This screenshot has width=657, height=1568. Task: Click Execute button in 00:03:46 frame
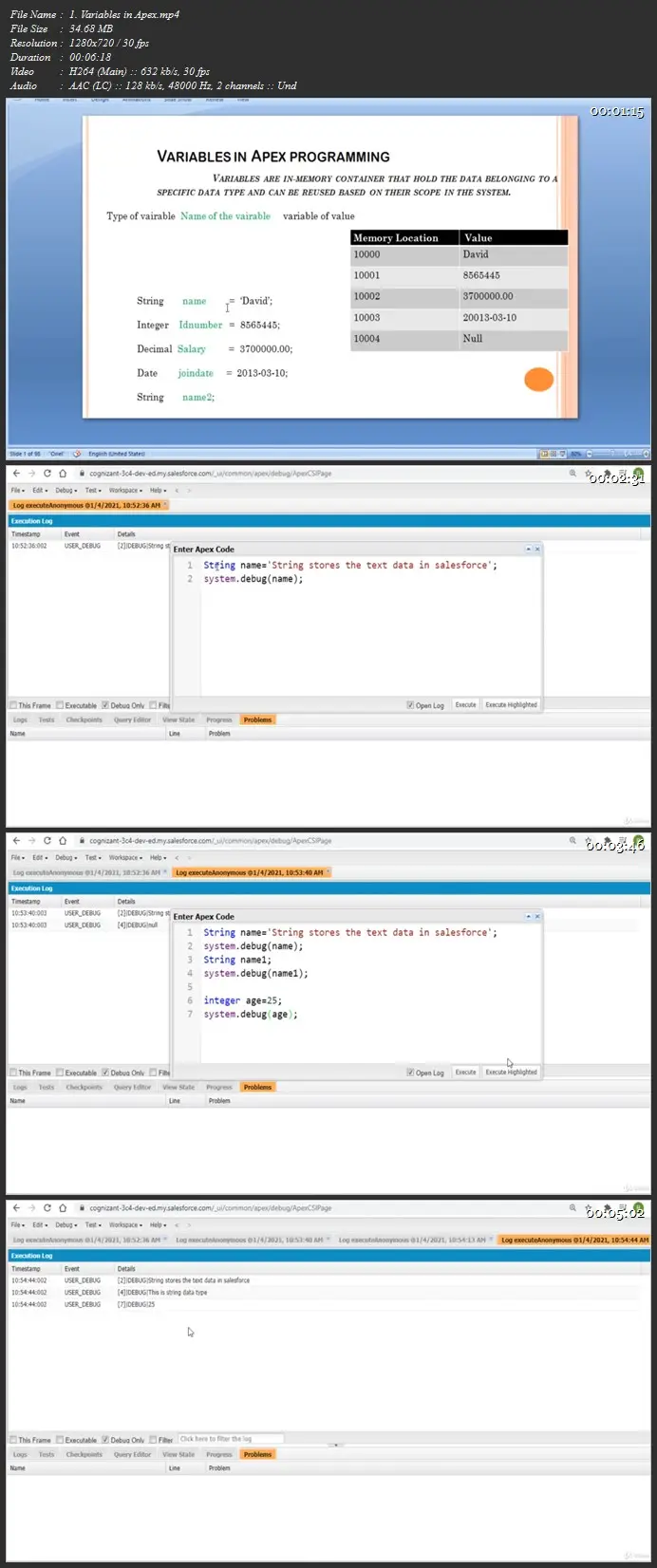point(465,1073)
